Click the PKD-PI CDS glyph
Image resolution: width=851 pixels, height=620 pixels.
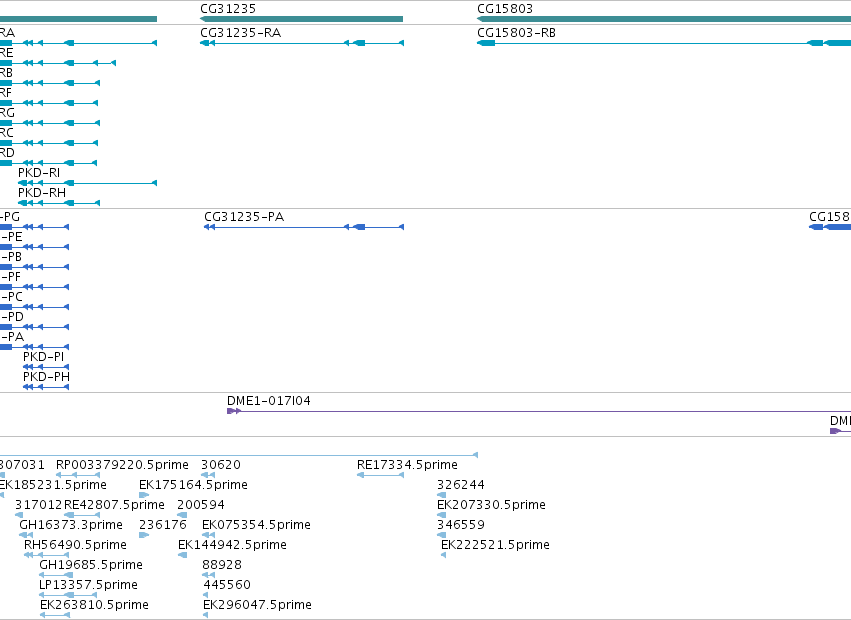click(46, 367)
